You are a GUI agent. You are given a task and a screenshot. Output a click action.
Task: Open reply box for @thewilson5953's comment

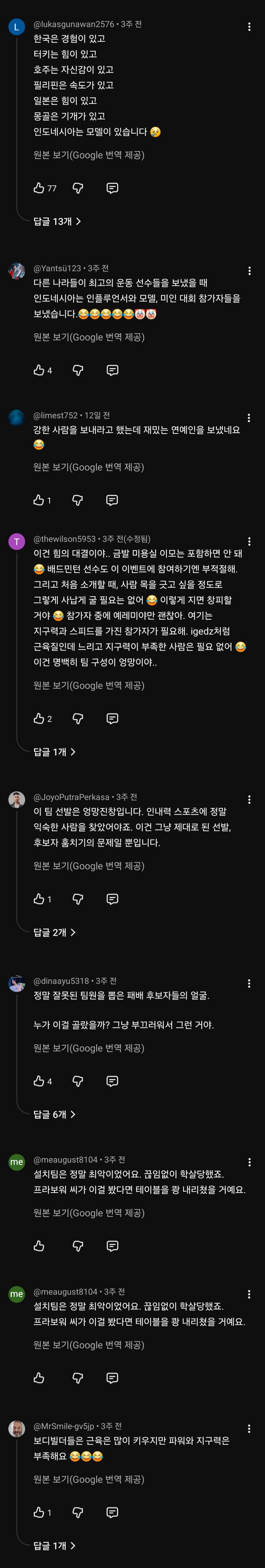point(112,719)
